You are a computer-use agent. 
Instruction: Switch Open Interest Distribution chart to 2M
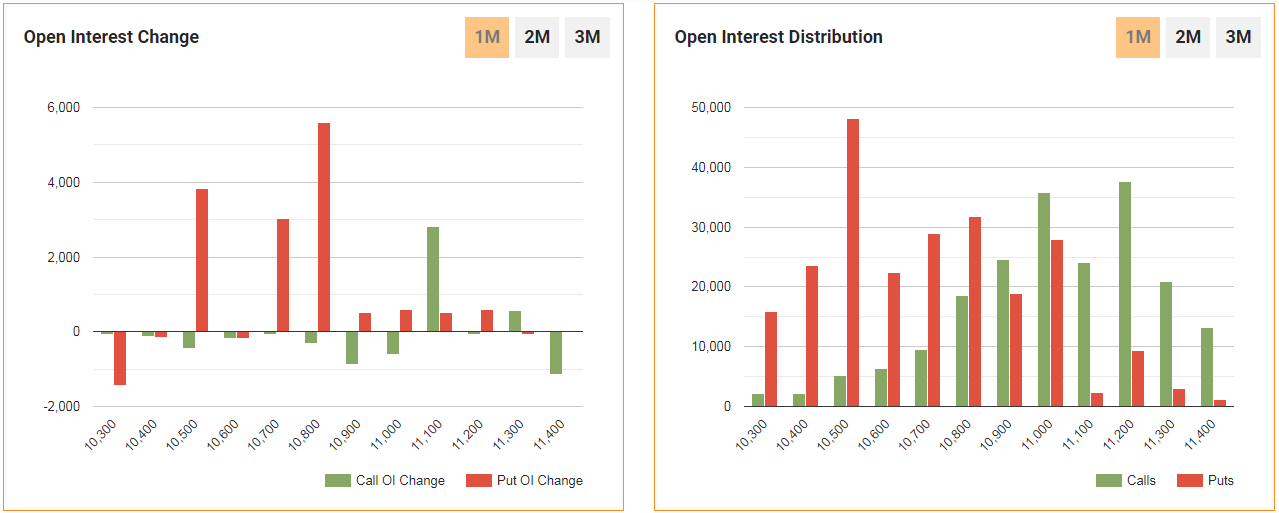1188,38
